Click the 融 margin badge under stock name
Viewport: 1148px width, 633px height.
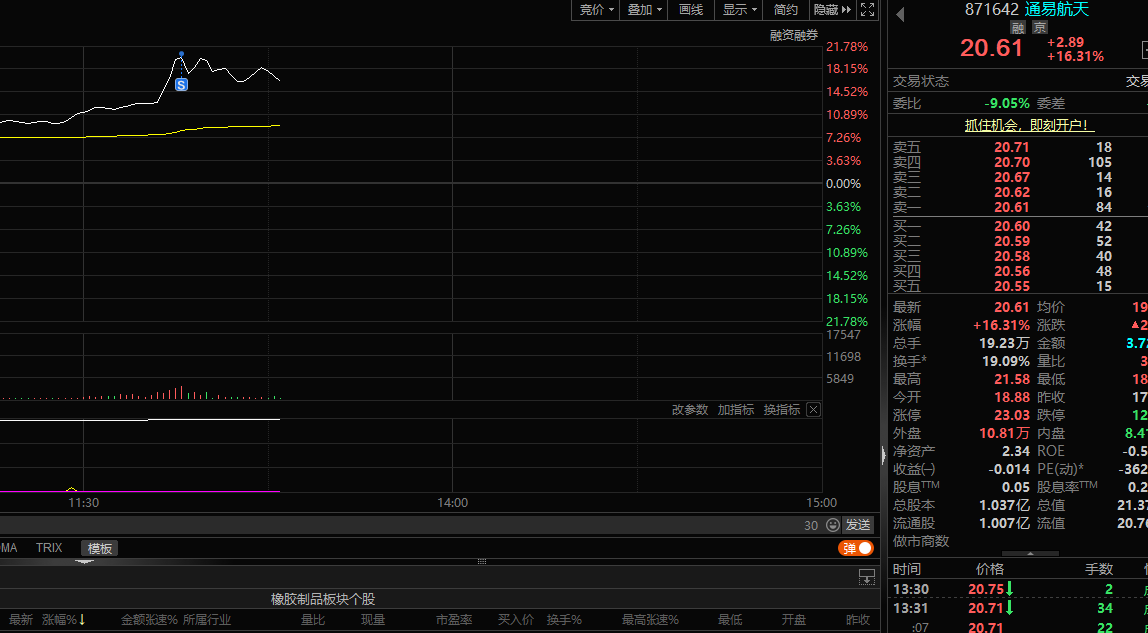(1018, 28)
